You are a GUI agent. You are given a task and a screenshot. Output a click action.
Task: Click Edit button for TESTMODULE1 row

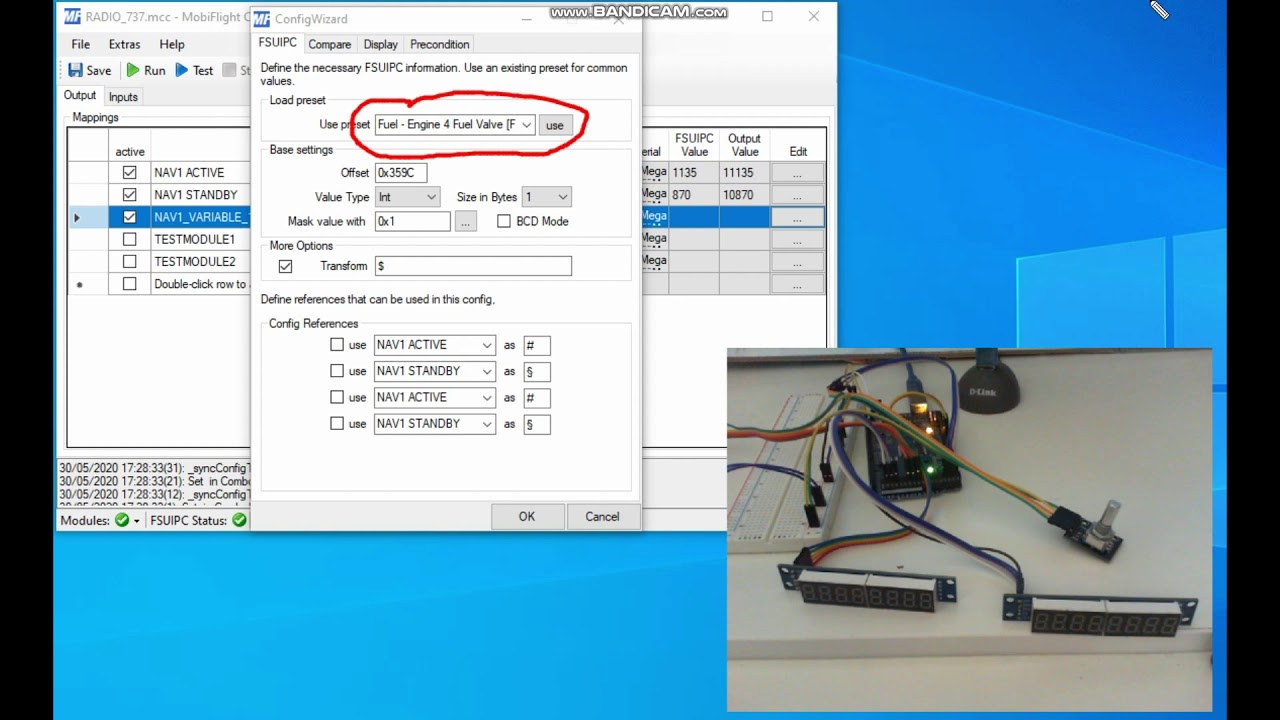797,240
